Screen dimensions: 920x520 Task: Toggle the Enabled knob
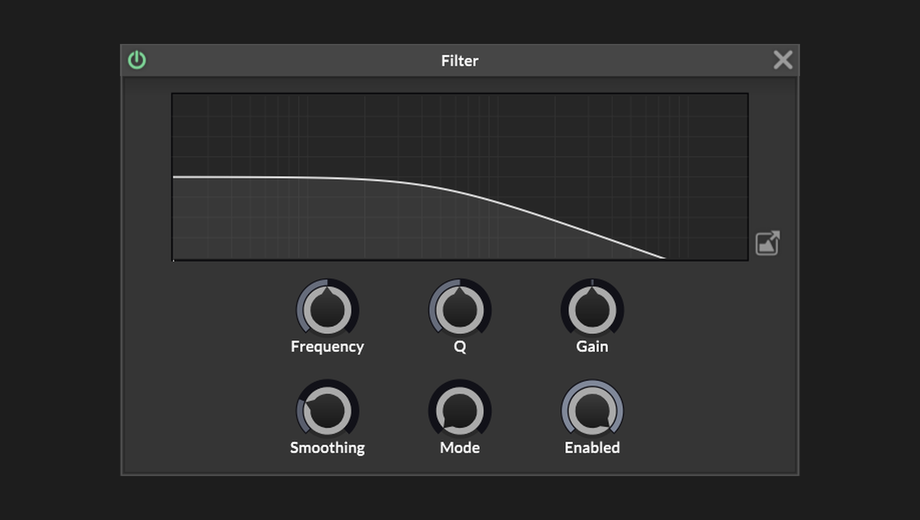point(593,410)
